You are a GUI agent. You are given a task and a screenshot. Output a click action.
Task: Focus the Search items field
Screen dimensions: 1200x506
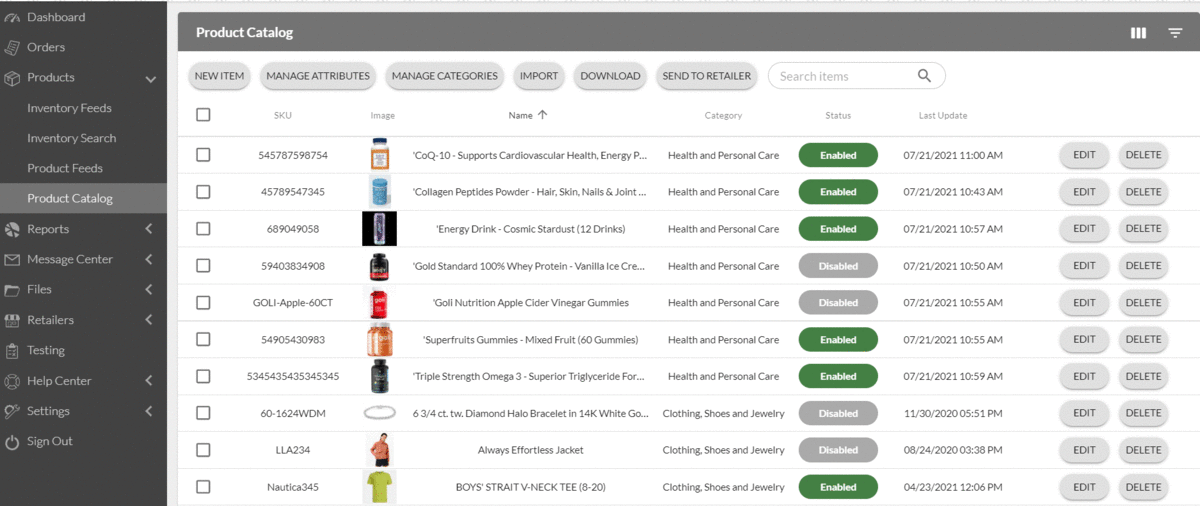pos(843,76)
